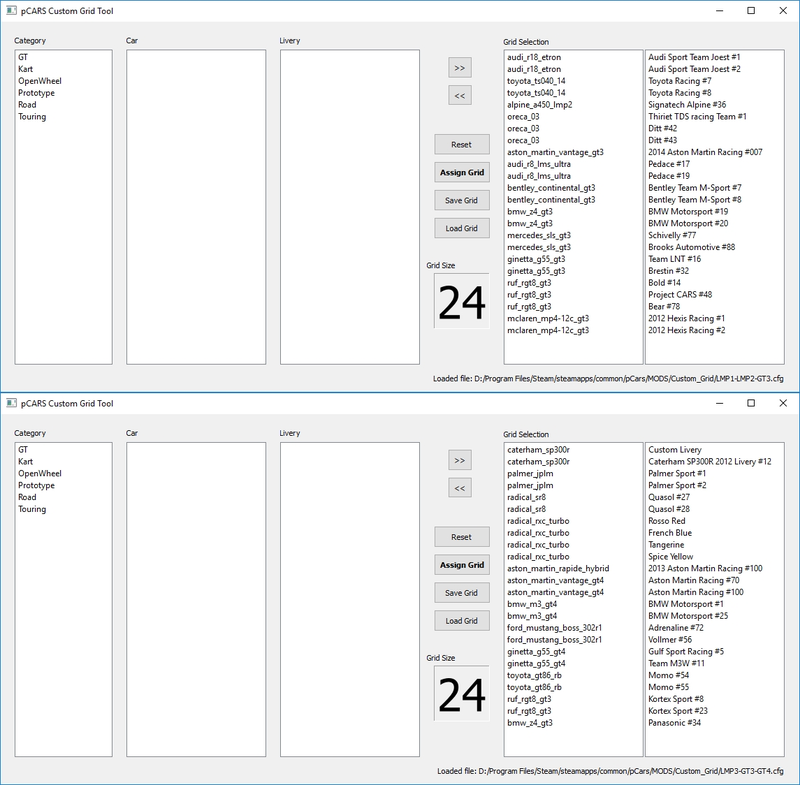
Task: Click Load Grid in the top window
Action: [462, 228]
